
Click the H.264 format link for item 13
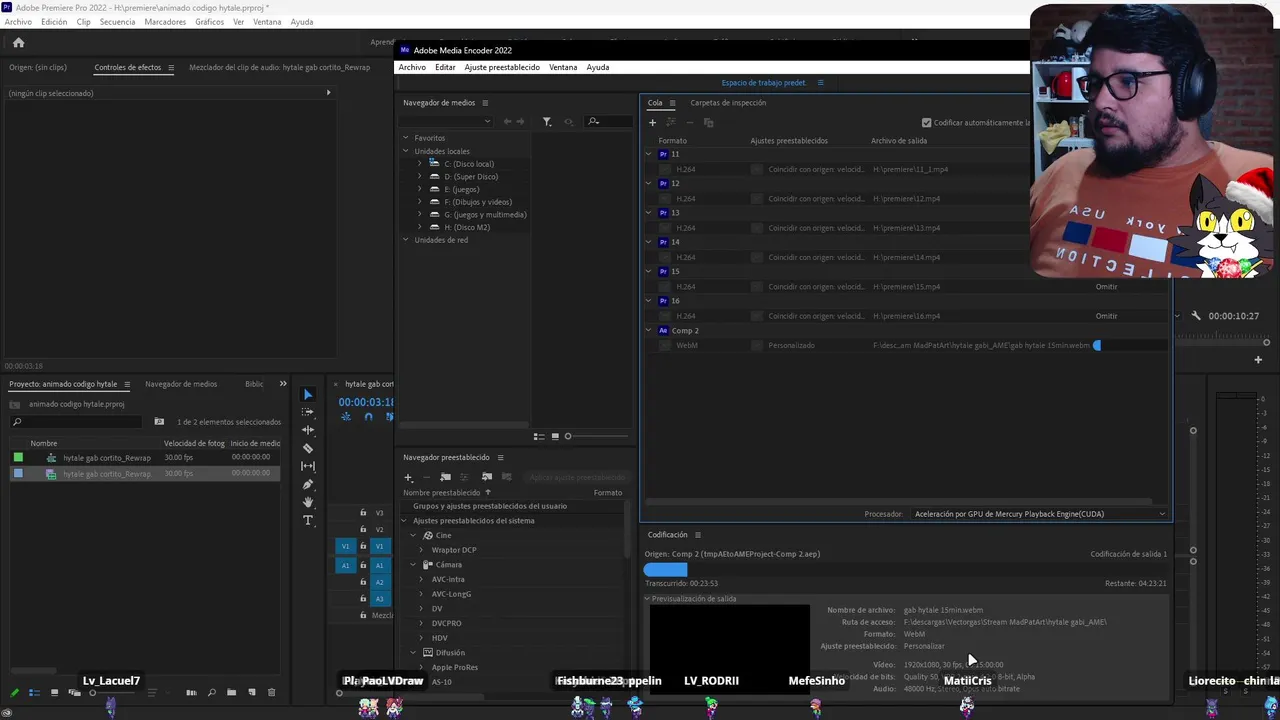[686, 228]
